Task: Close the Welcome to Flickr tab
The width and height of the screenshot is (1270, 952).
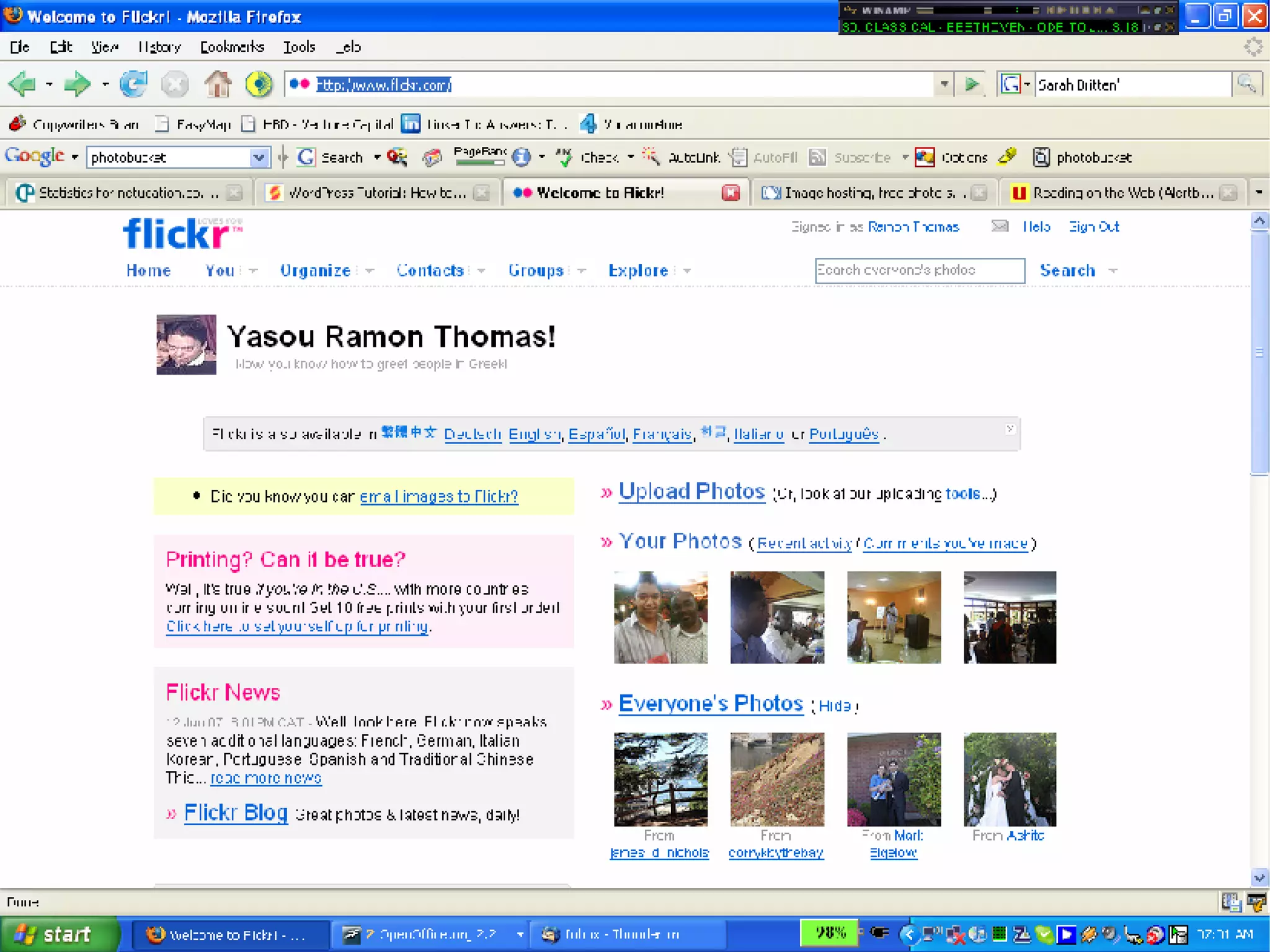Action: (731, 193)
